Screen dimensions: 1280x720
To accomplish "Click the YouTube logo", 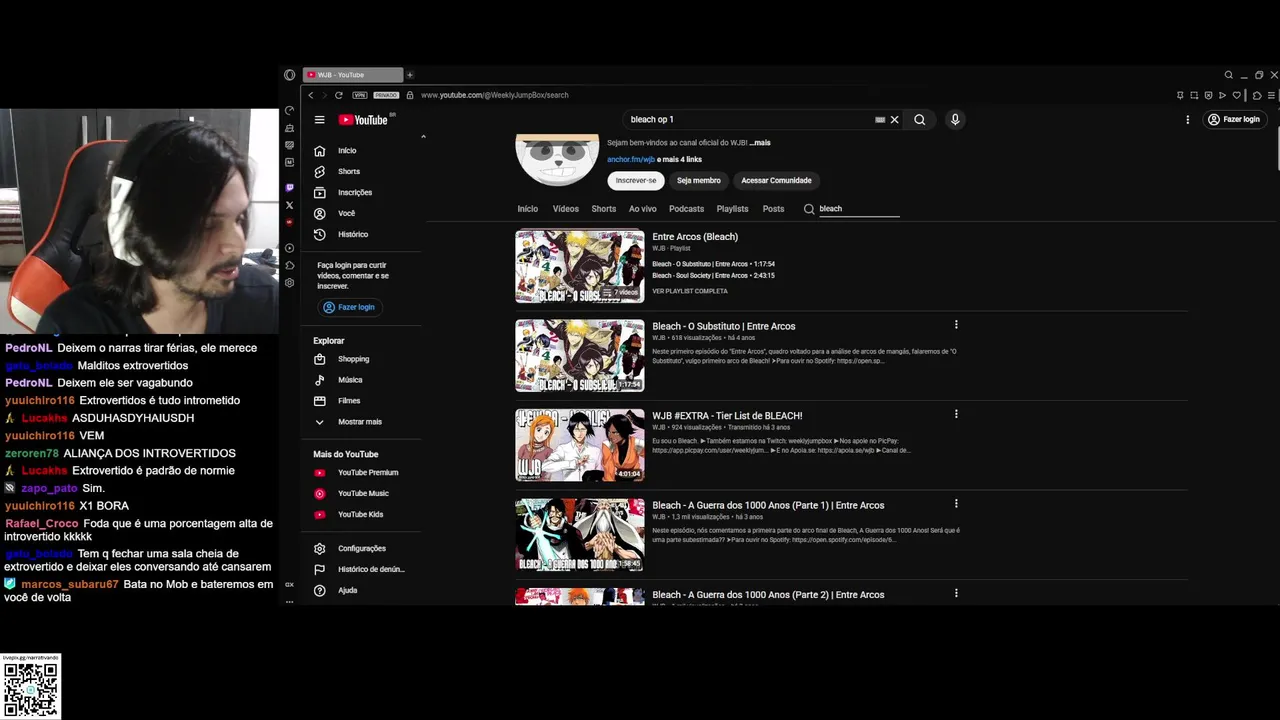I will 363,120.
